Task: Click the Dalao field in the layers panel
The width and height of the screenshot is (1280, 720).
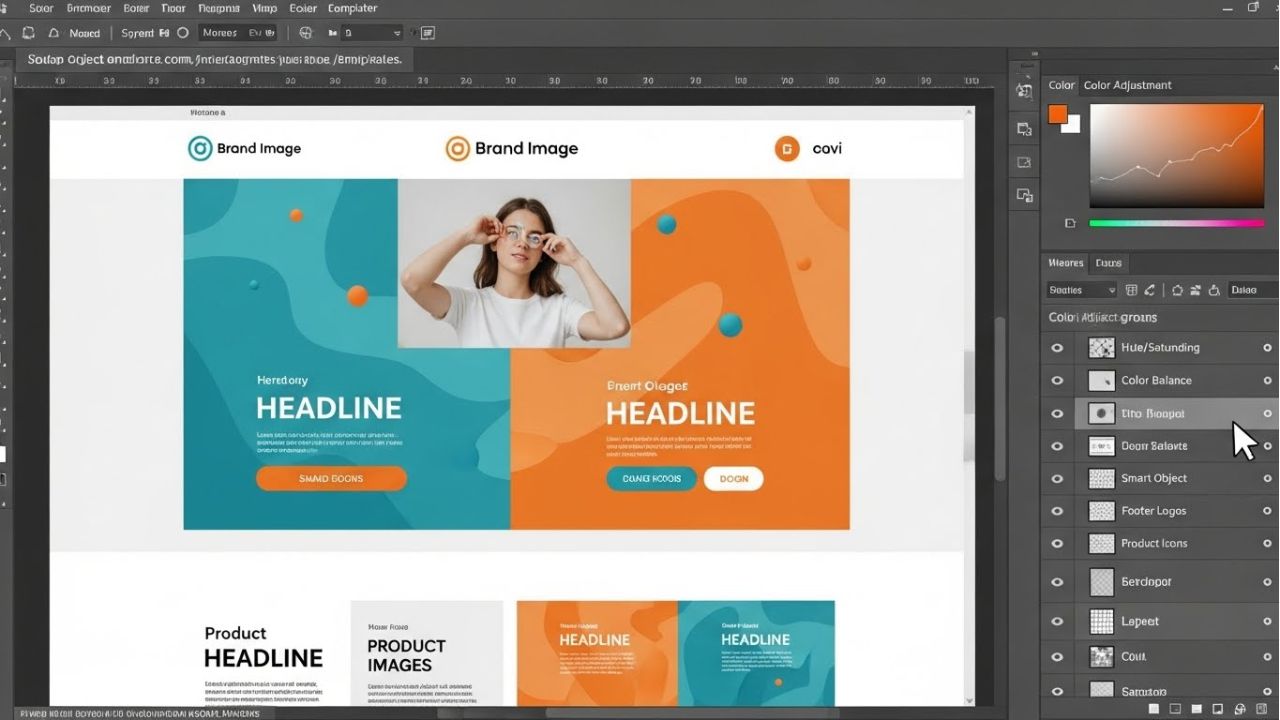Action: (1253, 290)
